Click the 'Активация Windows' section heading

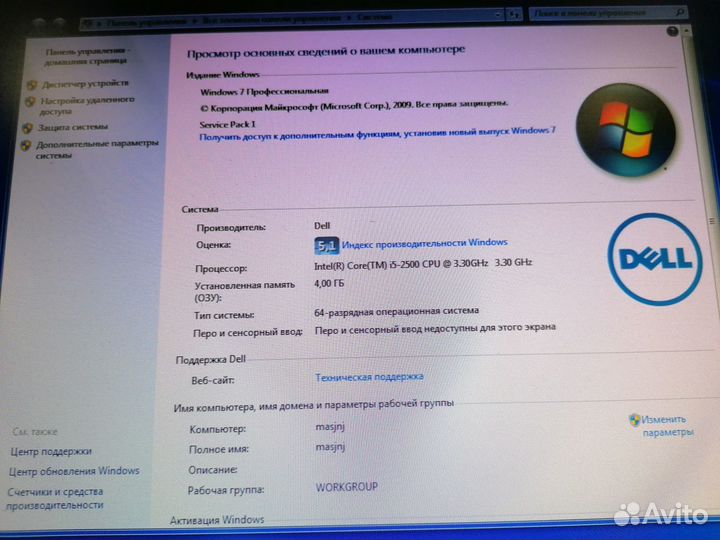point(217,520)
